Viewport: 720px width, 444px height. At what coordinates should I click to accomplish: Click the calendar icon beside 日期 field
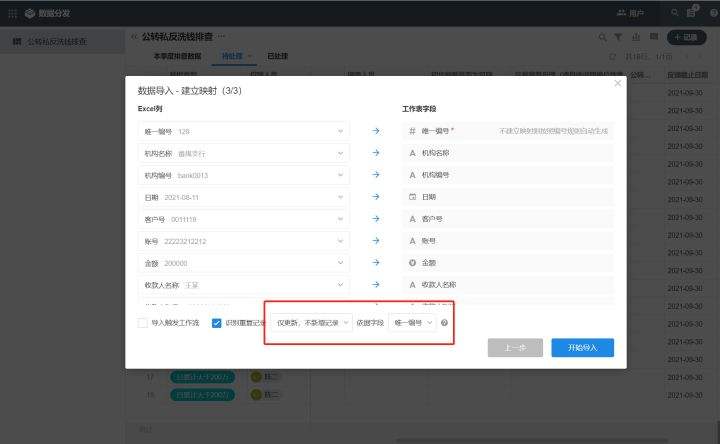pyautogui.click(x=412, y=197)
